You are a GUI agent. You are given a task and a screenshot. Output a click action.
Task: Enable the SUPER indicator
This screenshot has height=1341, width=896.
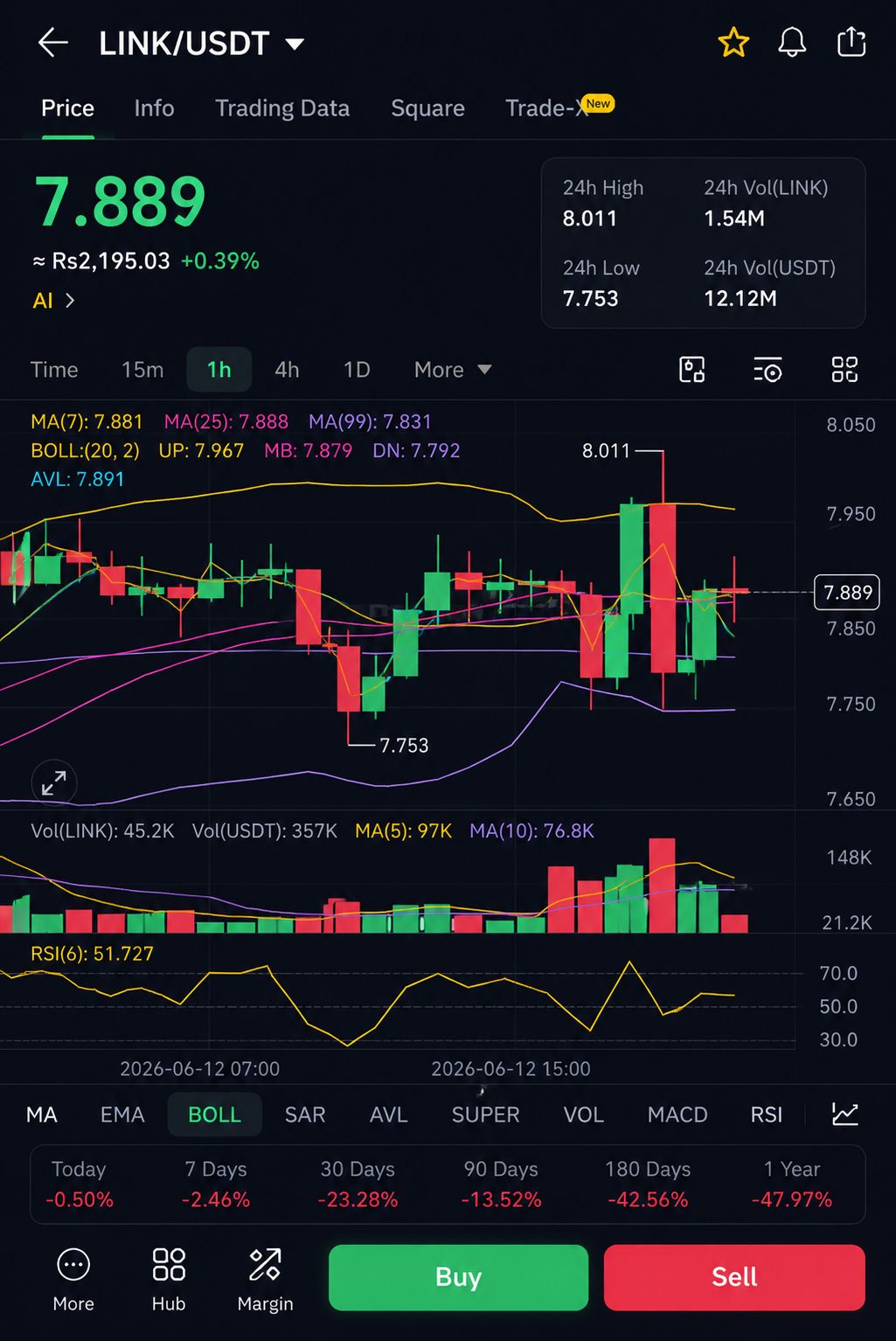tap(485, 1115)
